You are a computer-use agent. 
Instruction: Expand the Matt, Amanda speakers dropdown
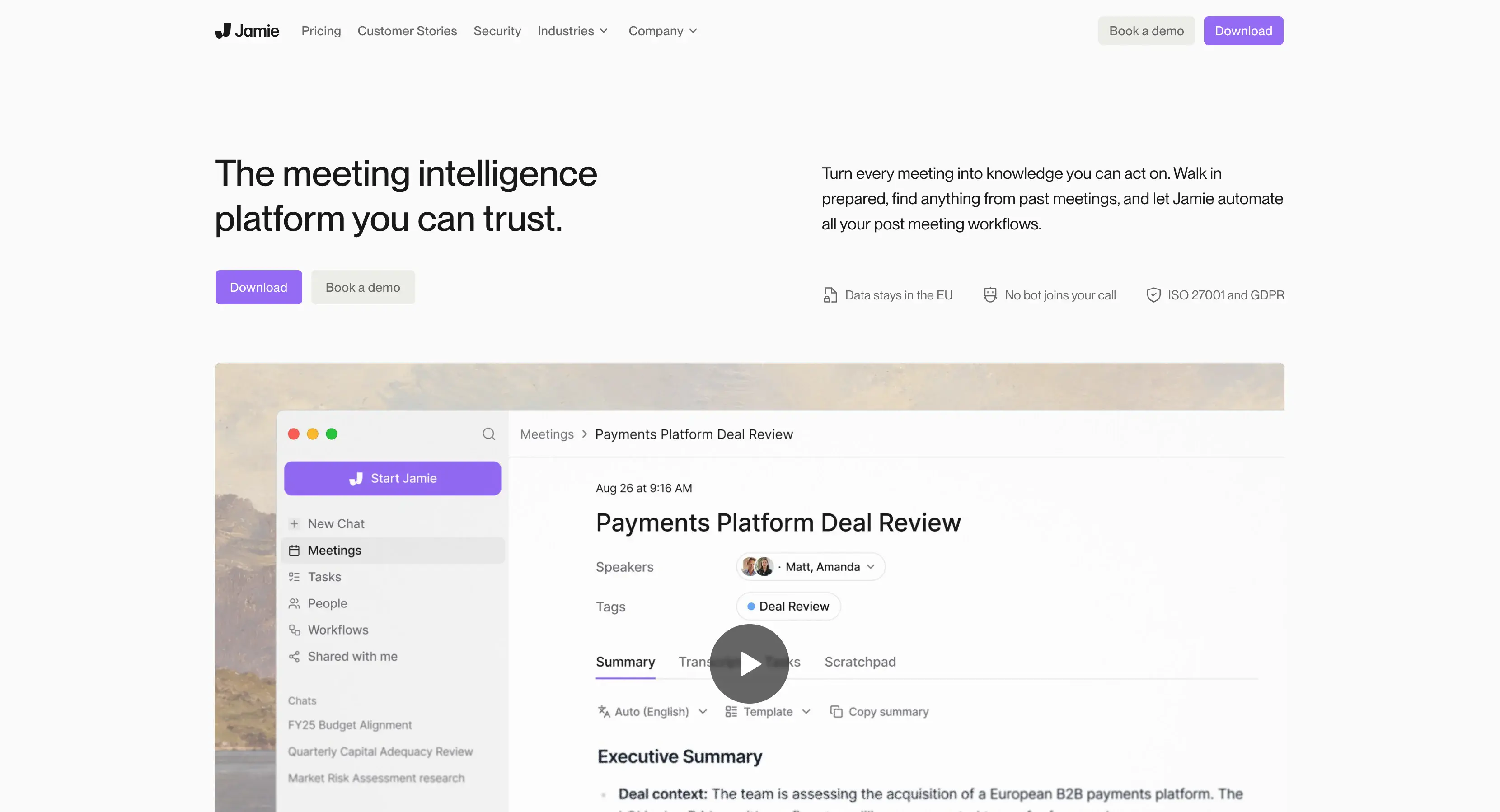811,567
